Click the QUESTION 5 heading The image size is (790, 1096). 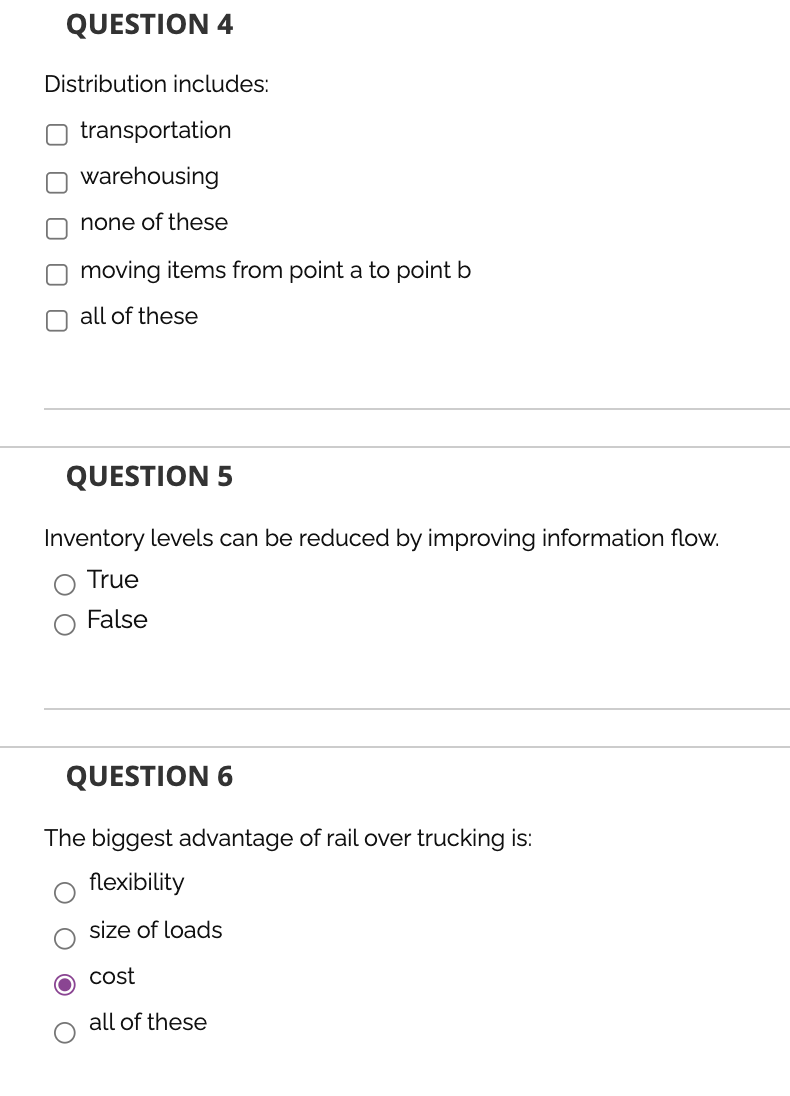150,477
